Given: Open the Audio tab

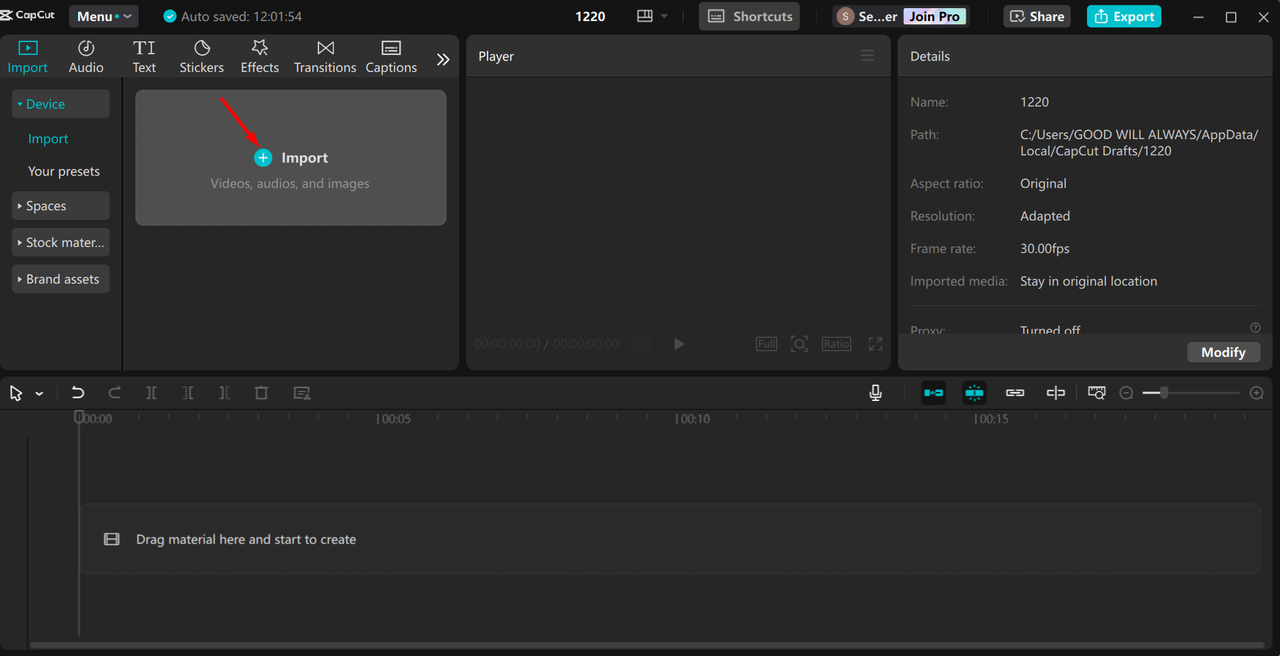Looking at the screenshot, I should (86, 57).
